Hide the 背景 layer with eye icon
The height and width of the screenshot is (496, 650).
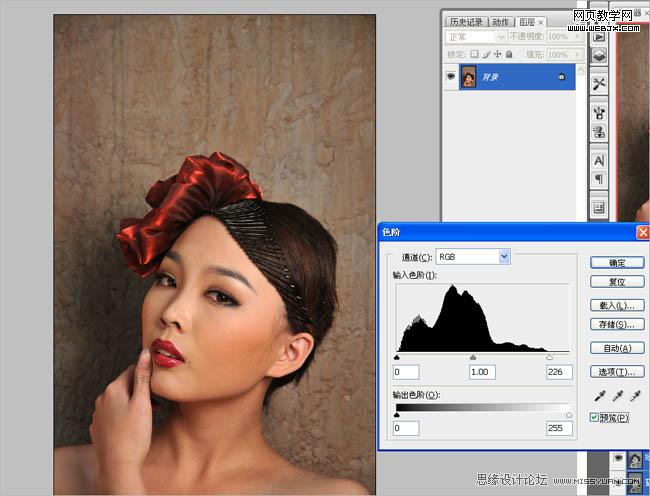[451, 76]
